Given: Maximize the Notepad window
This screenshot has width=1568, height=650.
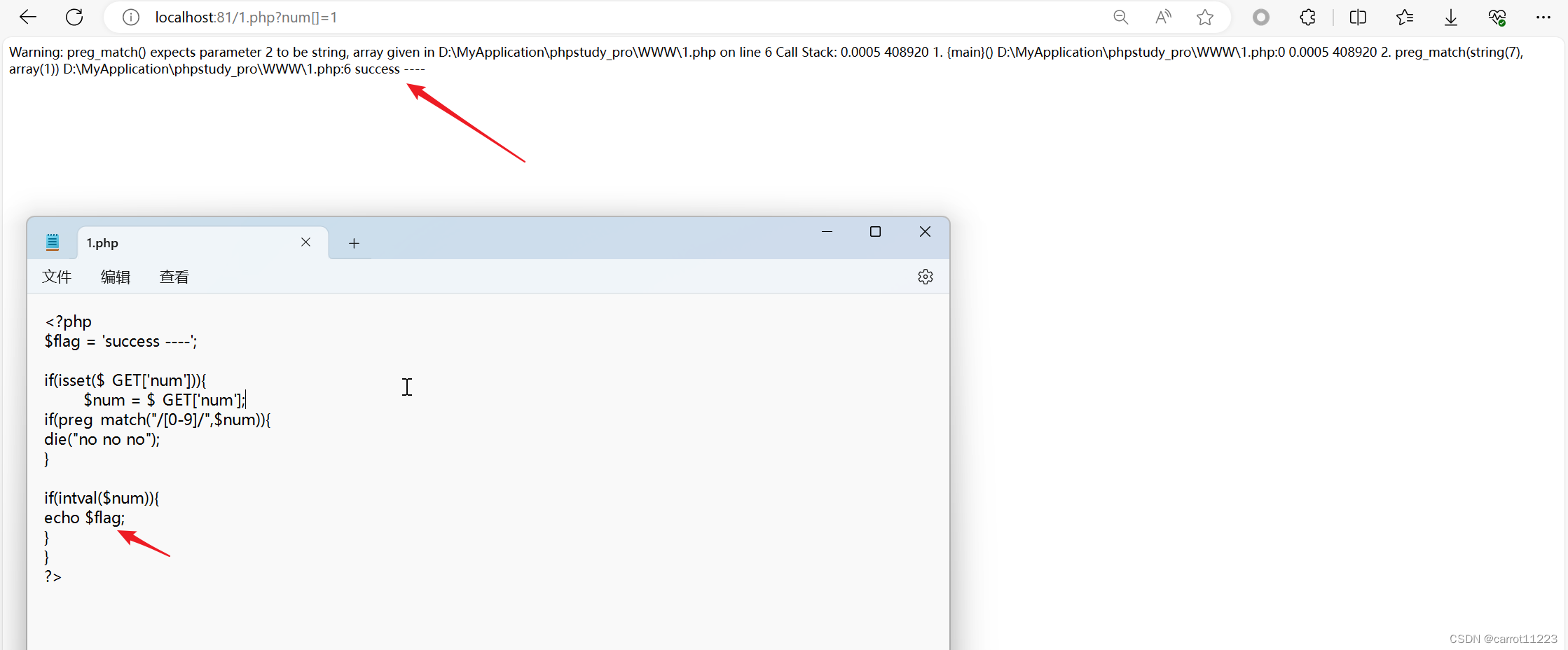Looking at the screenshot, I should (x=875, y=231).
